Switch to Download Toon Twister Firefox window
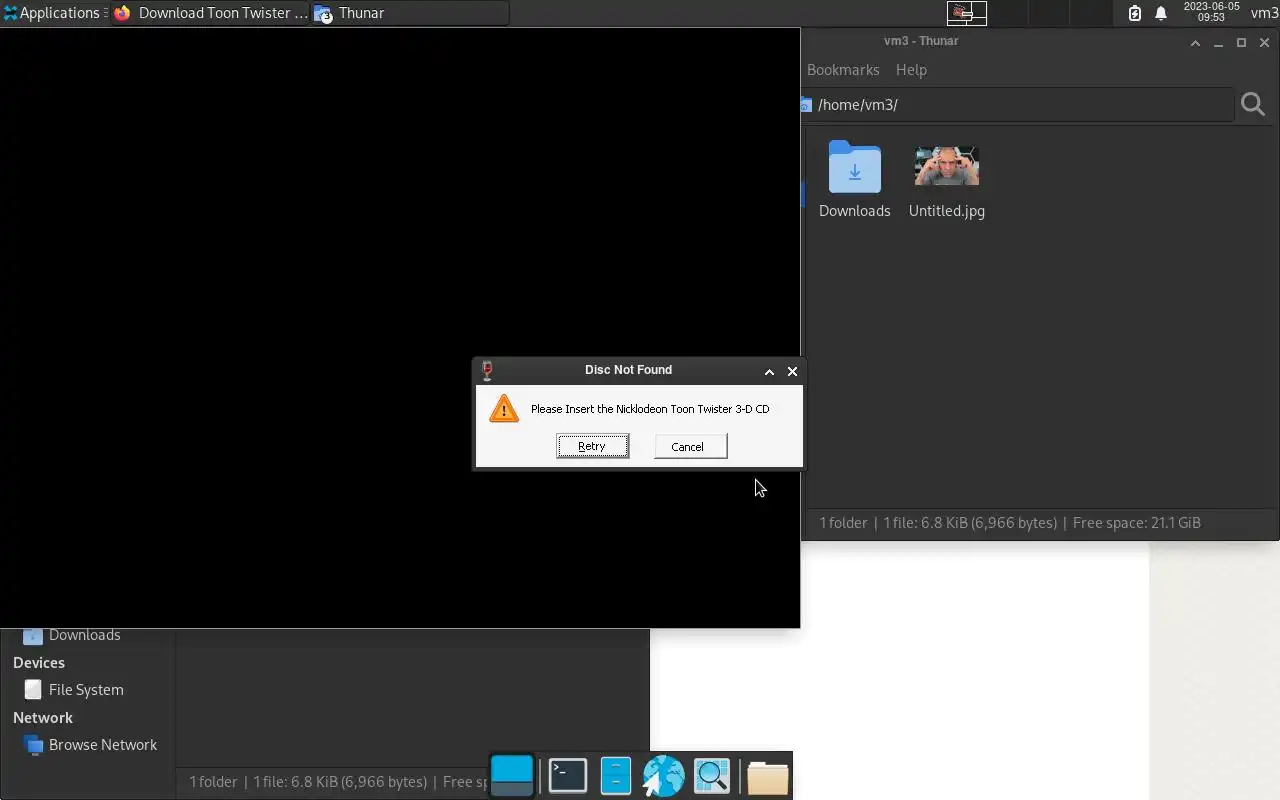 [211, 13]
